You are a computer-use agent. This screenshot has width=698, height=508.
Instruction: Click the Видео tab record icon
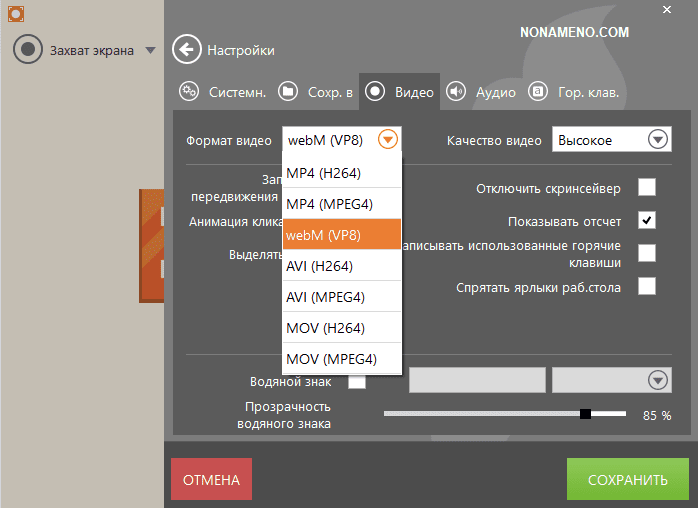click(x=375, y=92)
